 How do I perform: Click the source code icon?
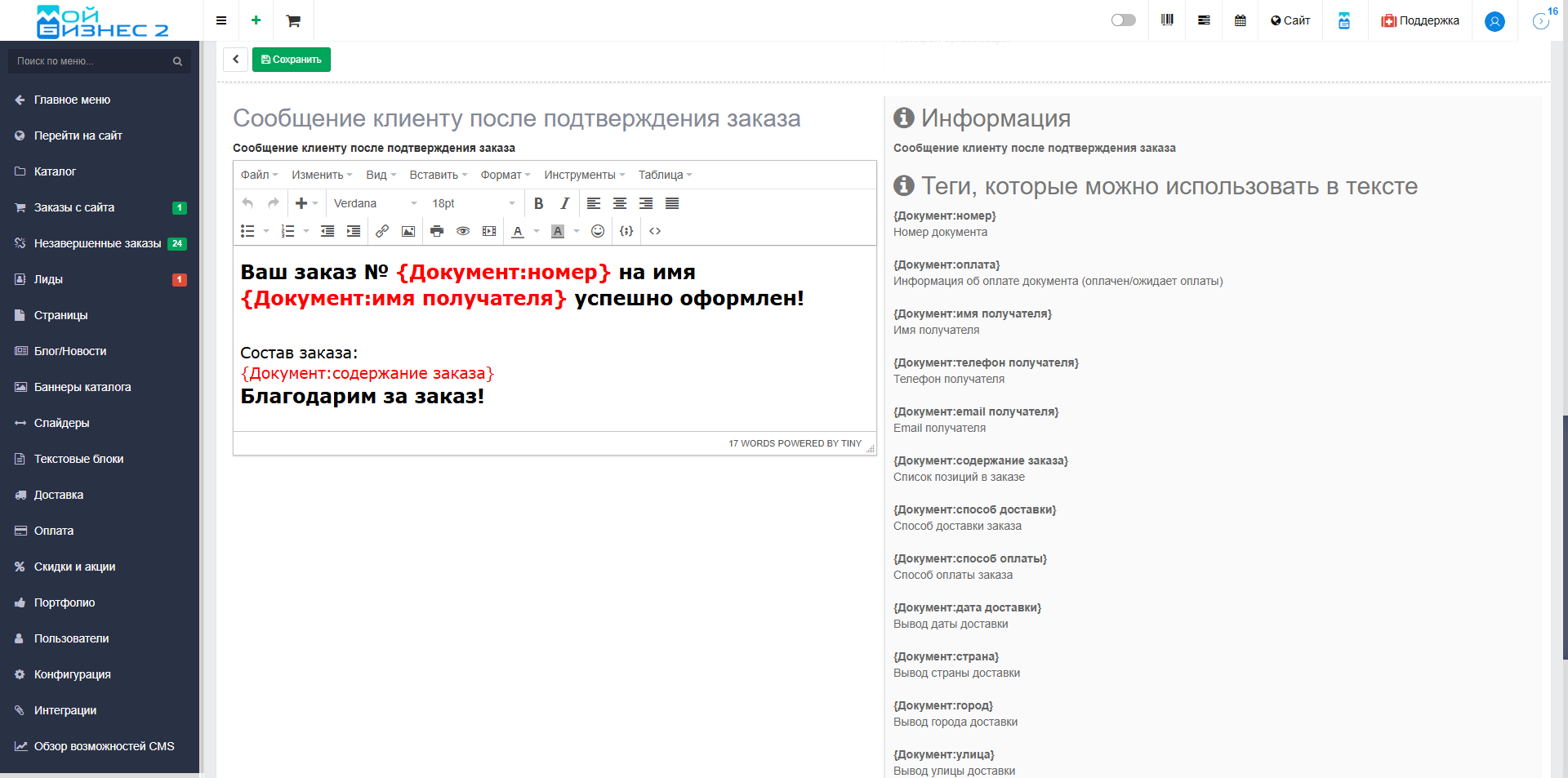(x=655, y=231)
